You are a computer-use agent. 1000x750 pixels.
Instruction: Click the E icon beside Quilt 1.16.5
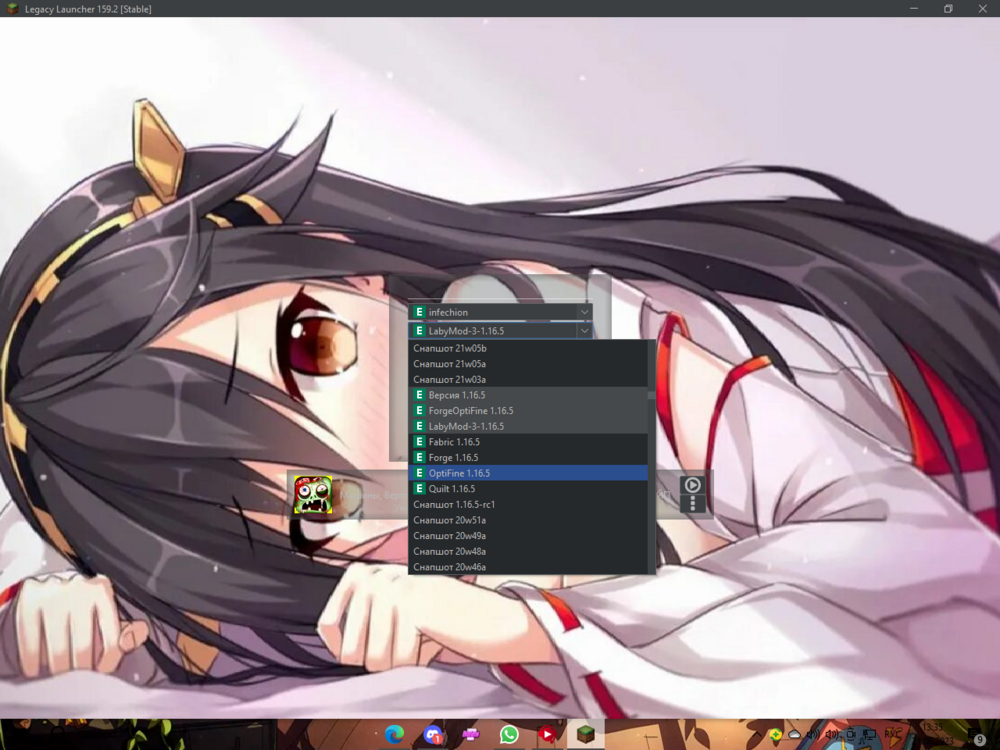pyautogui.click(x=419, y=489)
